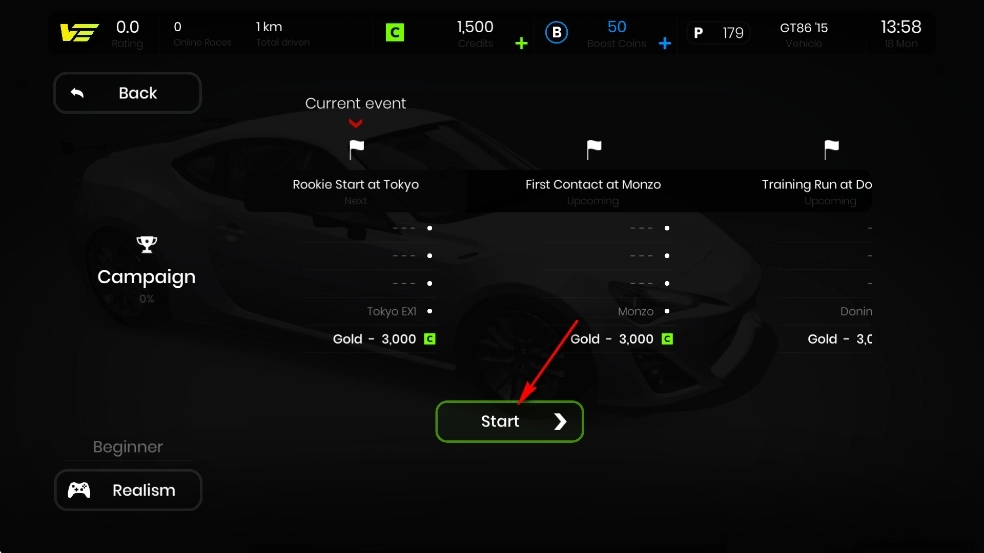Select the Tokyo EX1 track row
The width and height of the screenshot is (984, 553).
[x=368, y=311]
